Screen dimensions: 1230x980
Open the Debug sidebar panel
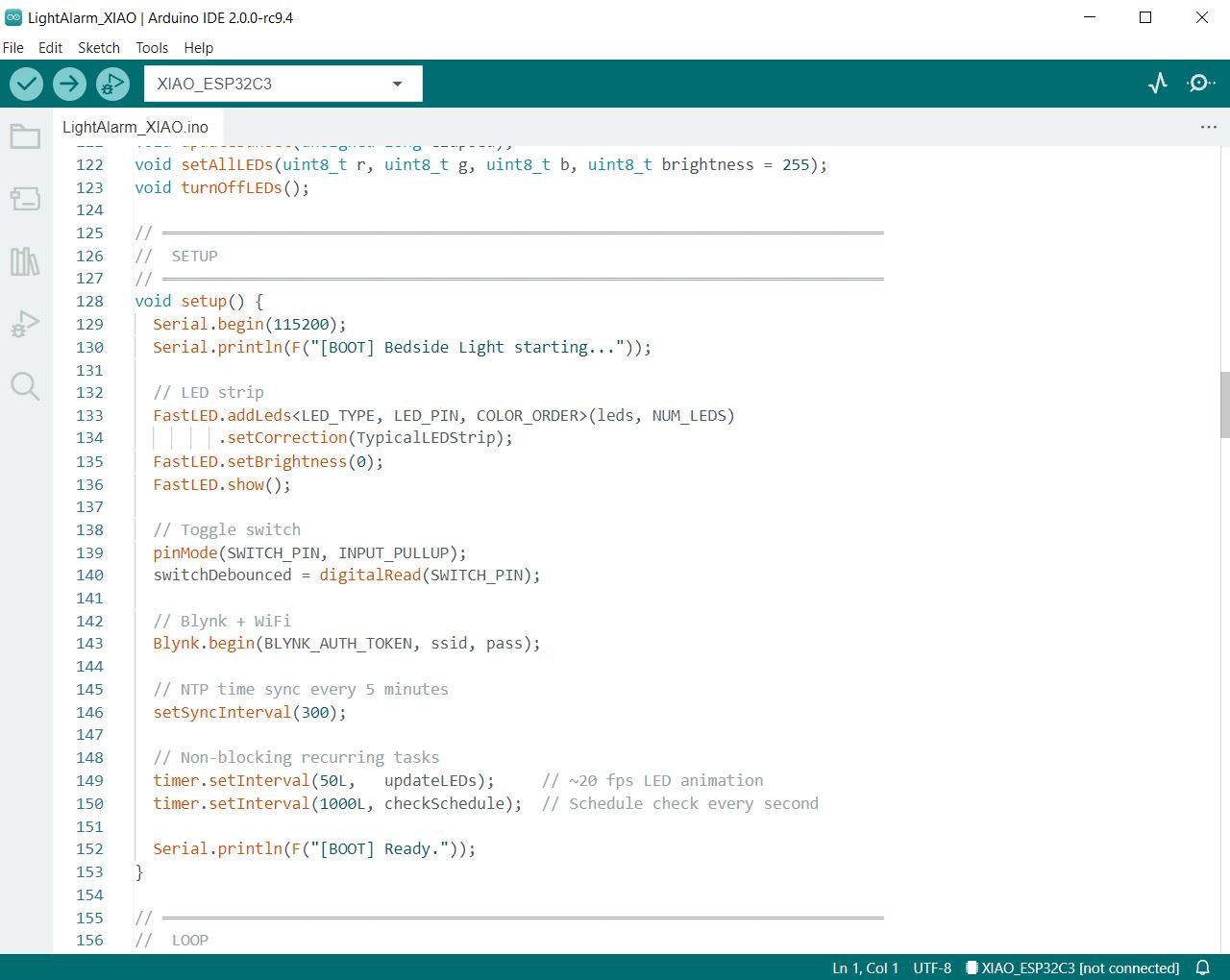[x=25, y=324]
